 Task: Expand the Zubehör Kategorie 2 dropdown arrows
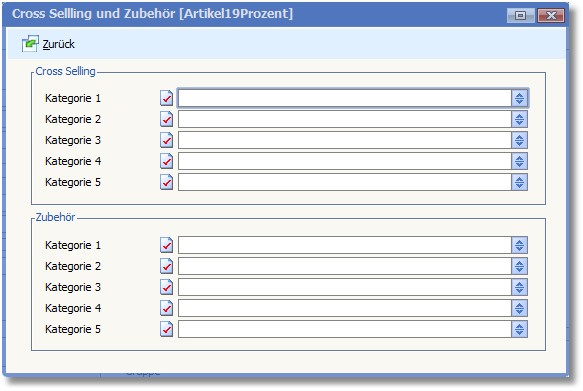pyautogui.click(x=519, y=266)
